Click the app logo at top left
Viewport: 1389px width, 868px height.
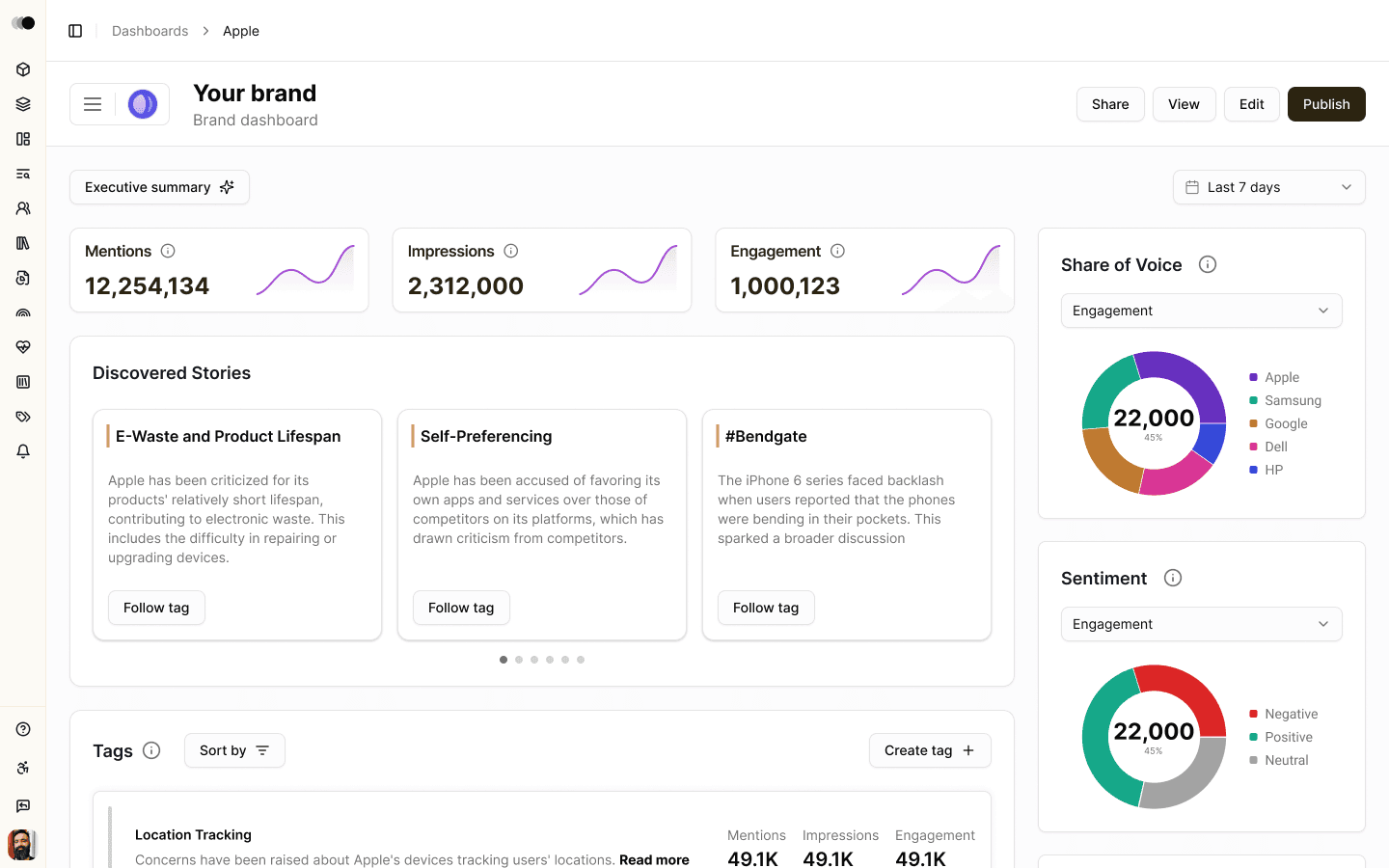(23, 23)
